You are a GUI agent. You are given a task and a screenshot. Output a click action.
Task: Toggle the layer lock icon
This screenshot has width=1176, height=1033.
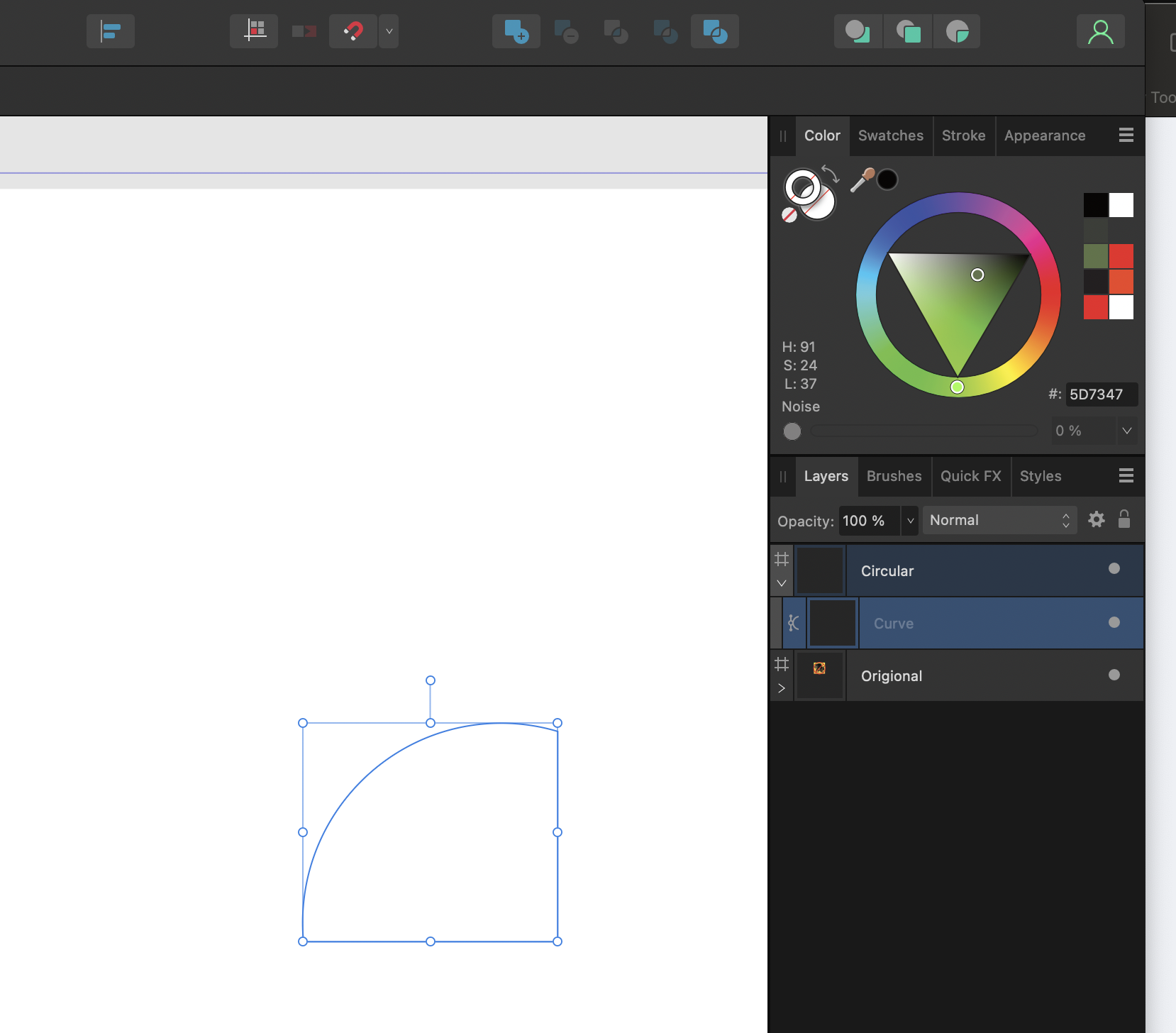pos(1124,519)
